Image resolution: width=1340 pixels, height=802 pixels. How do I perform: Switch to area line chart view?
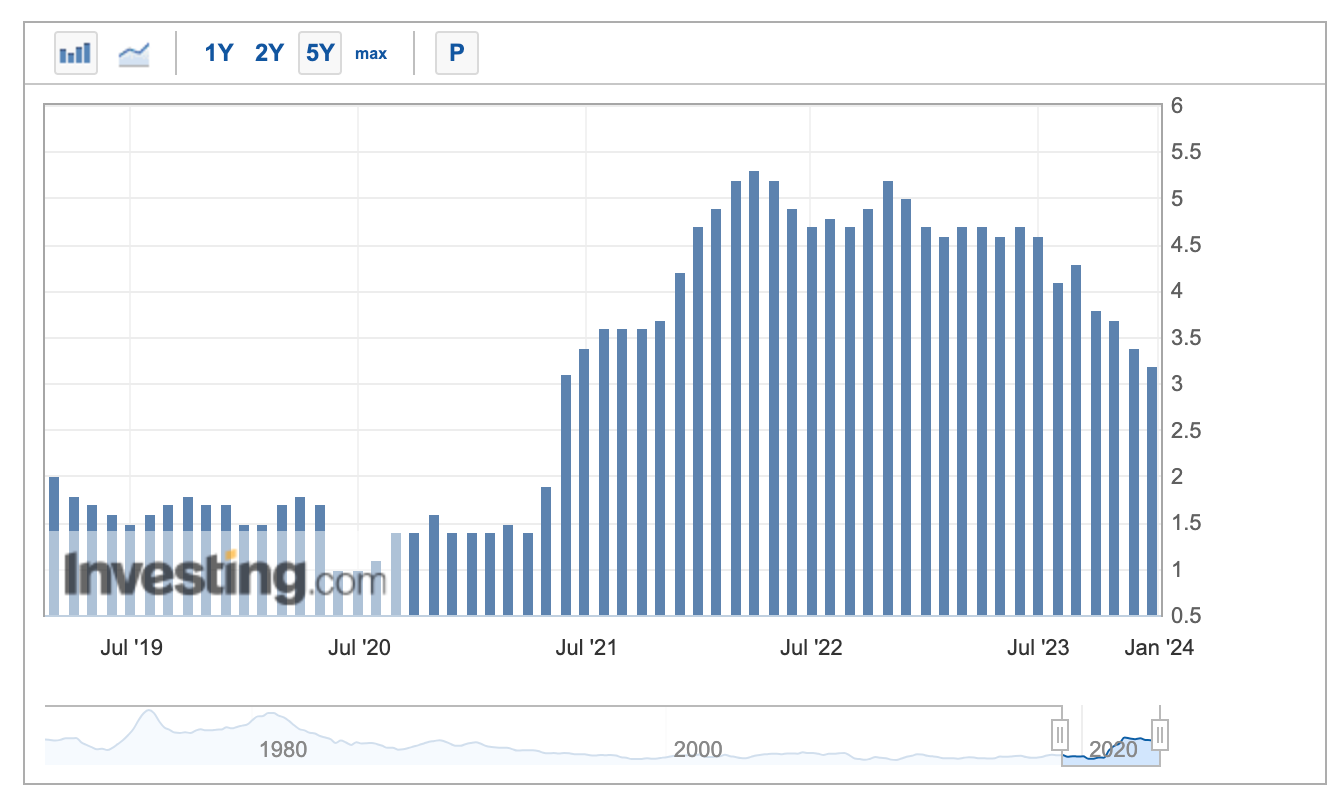click(134, 53)
